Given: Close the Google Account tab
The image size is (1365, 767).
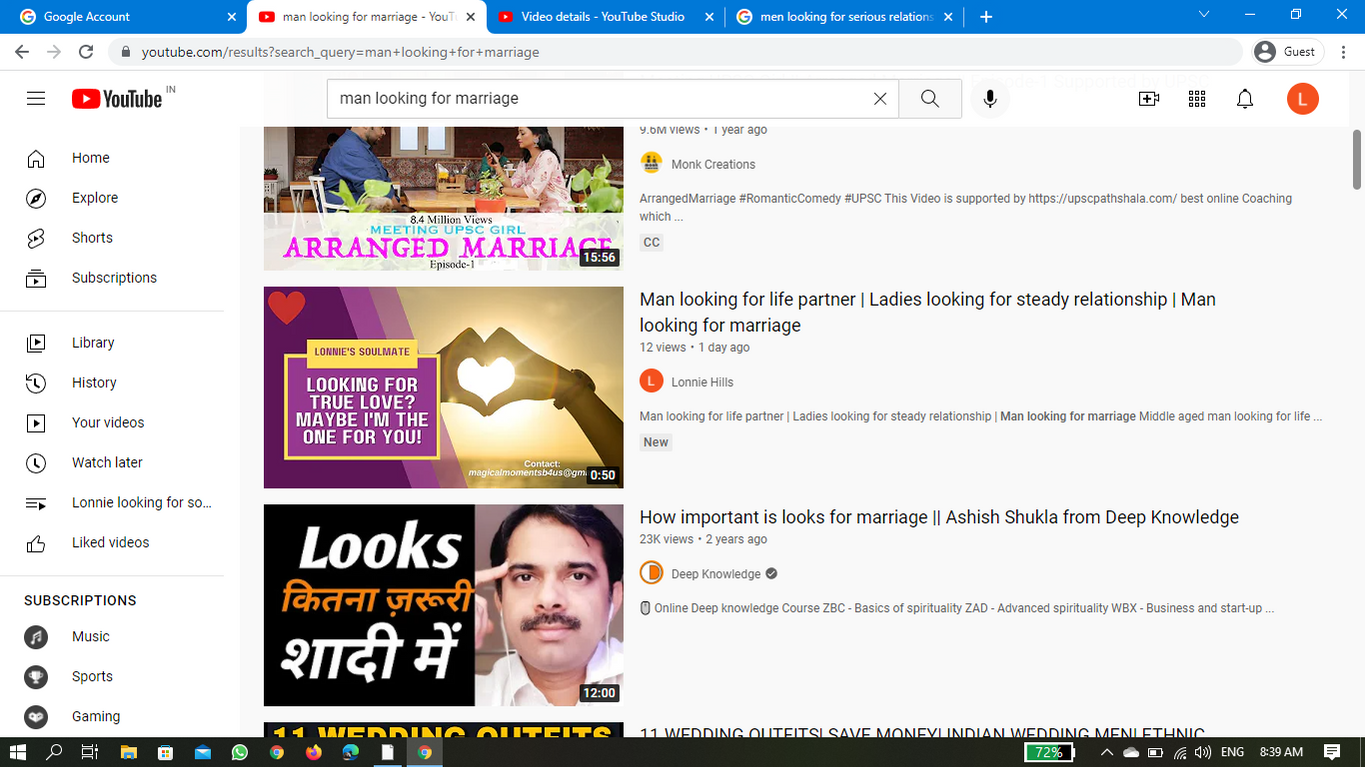Looking at the screenshot, I should pyautogui.click(x=232, y=17).
